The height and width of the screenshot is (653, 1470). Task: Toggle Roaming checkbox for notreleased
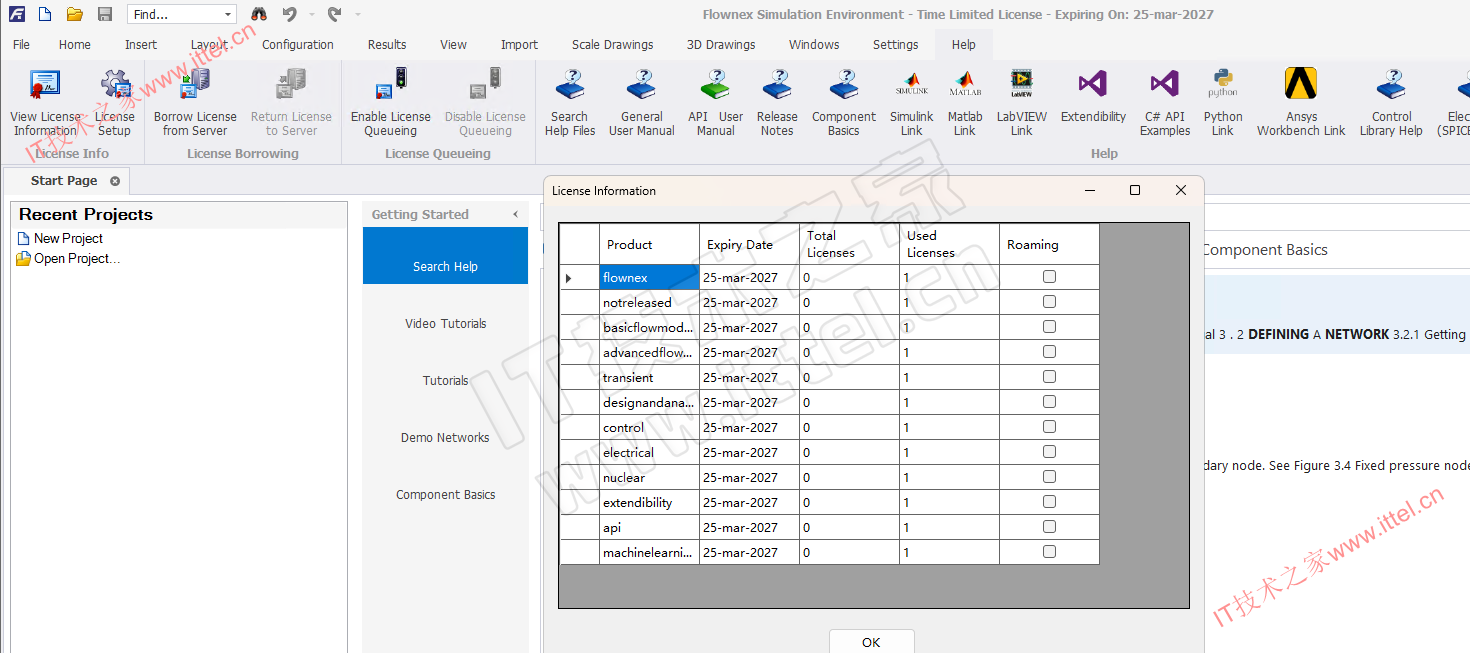click(x=1049, y=302)
